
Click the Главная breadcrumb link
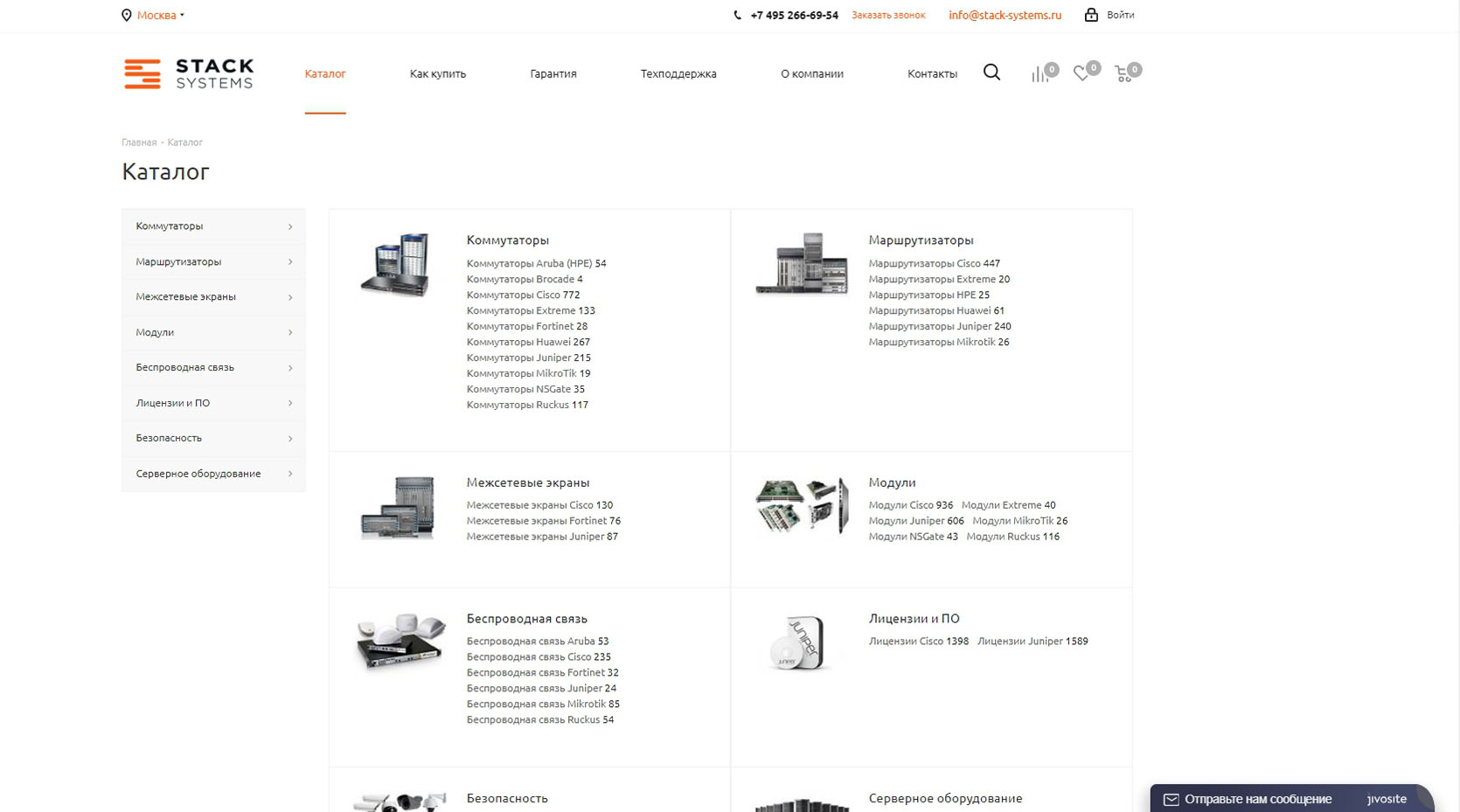click(x=139, y=142)
